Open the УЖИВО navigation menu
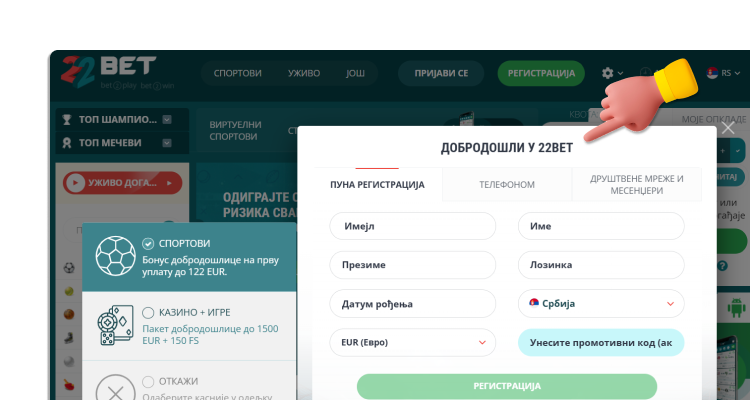 click(x=304, y=73)
